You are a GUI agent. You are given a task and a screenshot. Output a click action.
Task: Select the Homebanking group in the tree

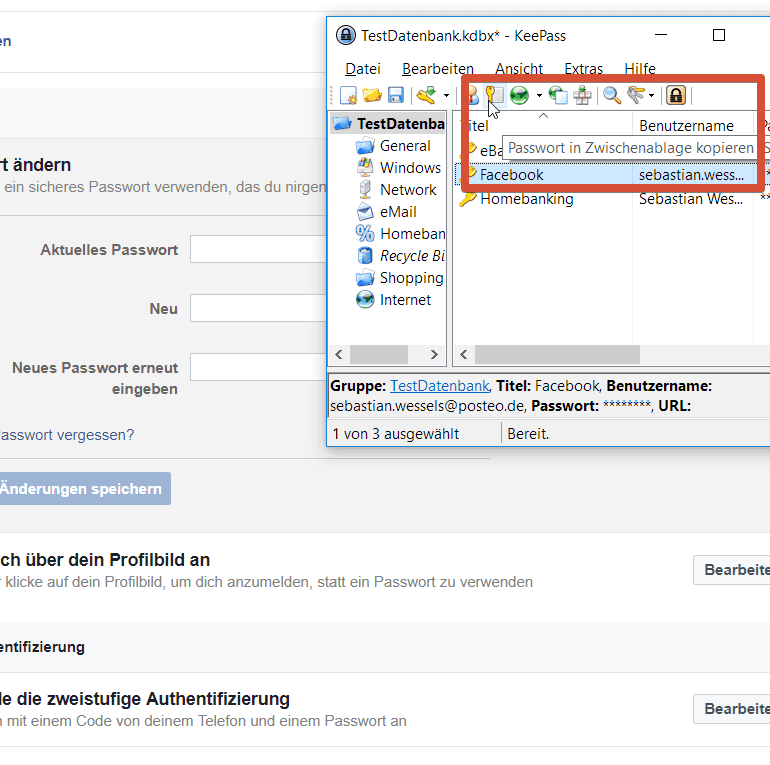click(x=412, y=234)
